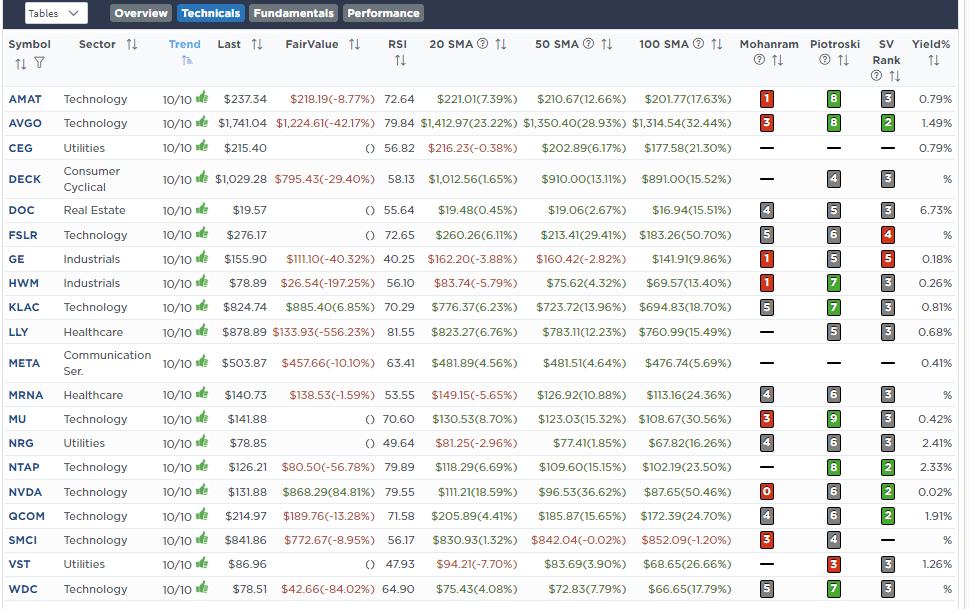Sort by 20 SMA arrows

[501, 45]
